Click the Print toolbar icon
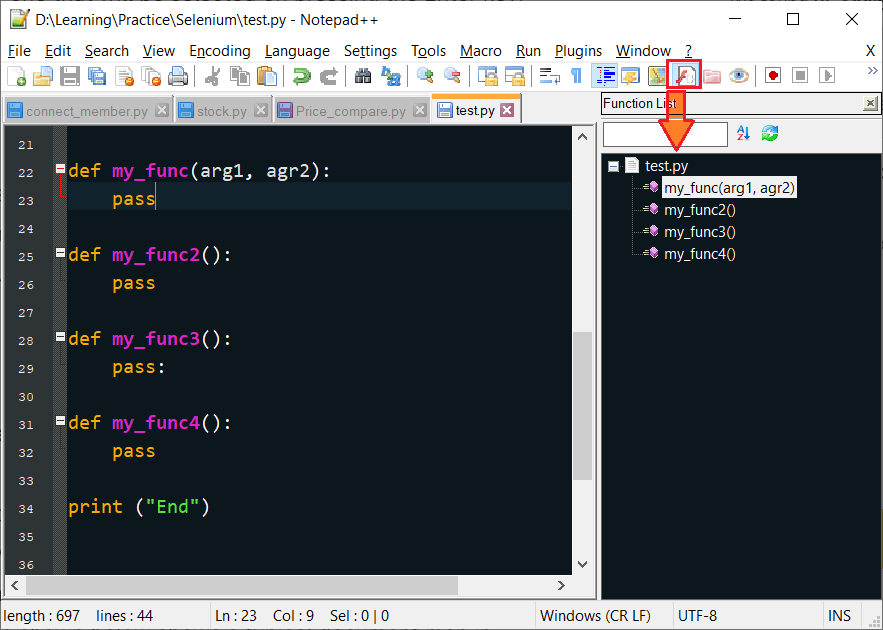Viewport: 883px width, 630px height. pos(178,75)
